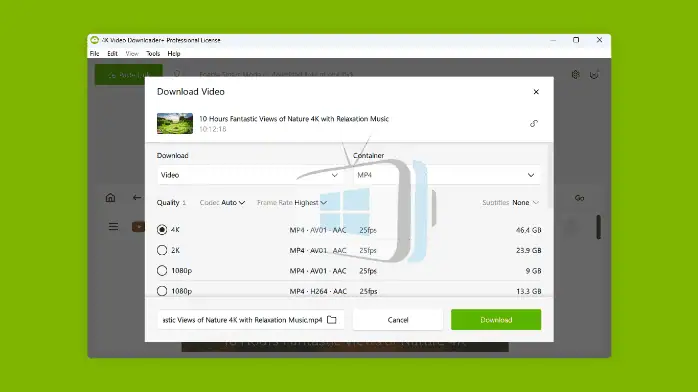Click the '10:12:18' duration text
Image resolution: width=698 pixels, height=392 pixels.
(x=213, y=129)
